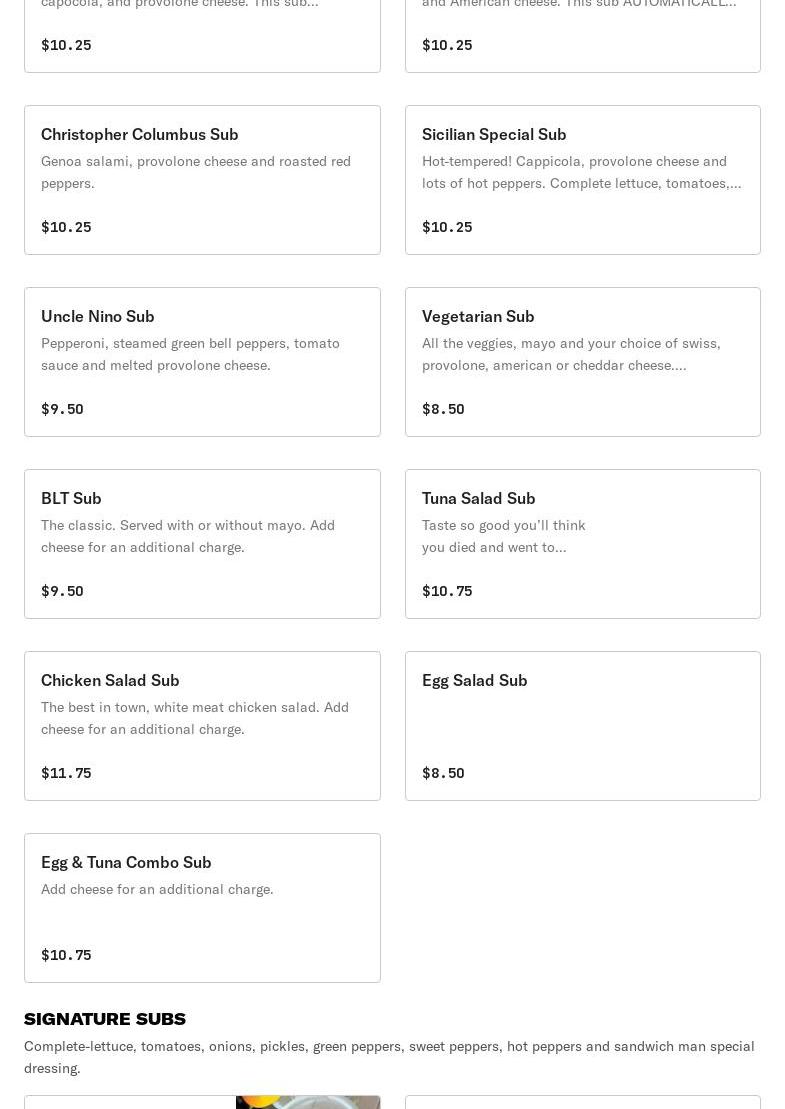Click the Uncle Nino Sub $9.50 price

(62, 409)
